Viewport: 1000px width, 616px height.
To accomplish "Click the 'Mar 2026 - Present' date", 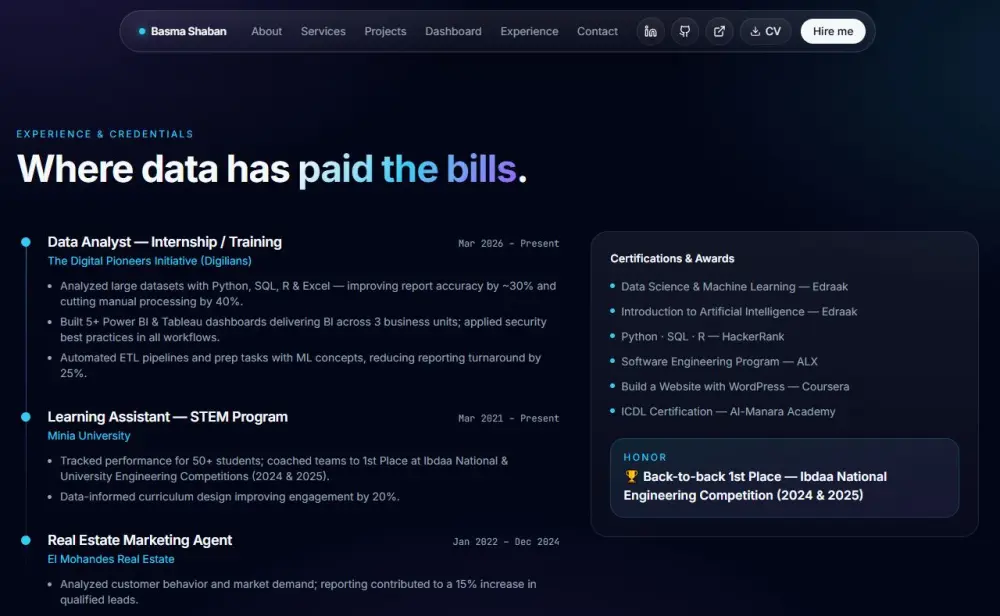I will click(508, 244).
